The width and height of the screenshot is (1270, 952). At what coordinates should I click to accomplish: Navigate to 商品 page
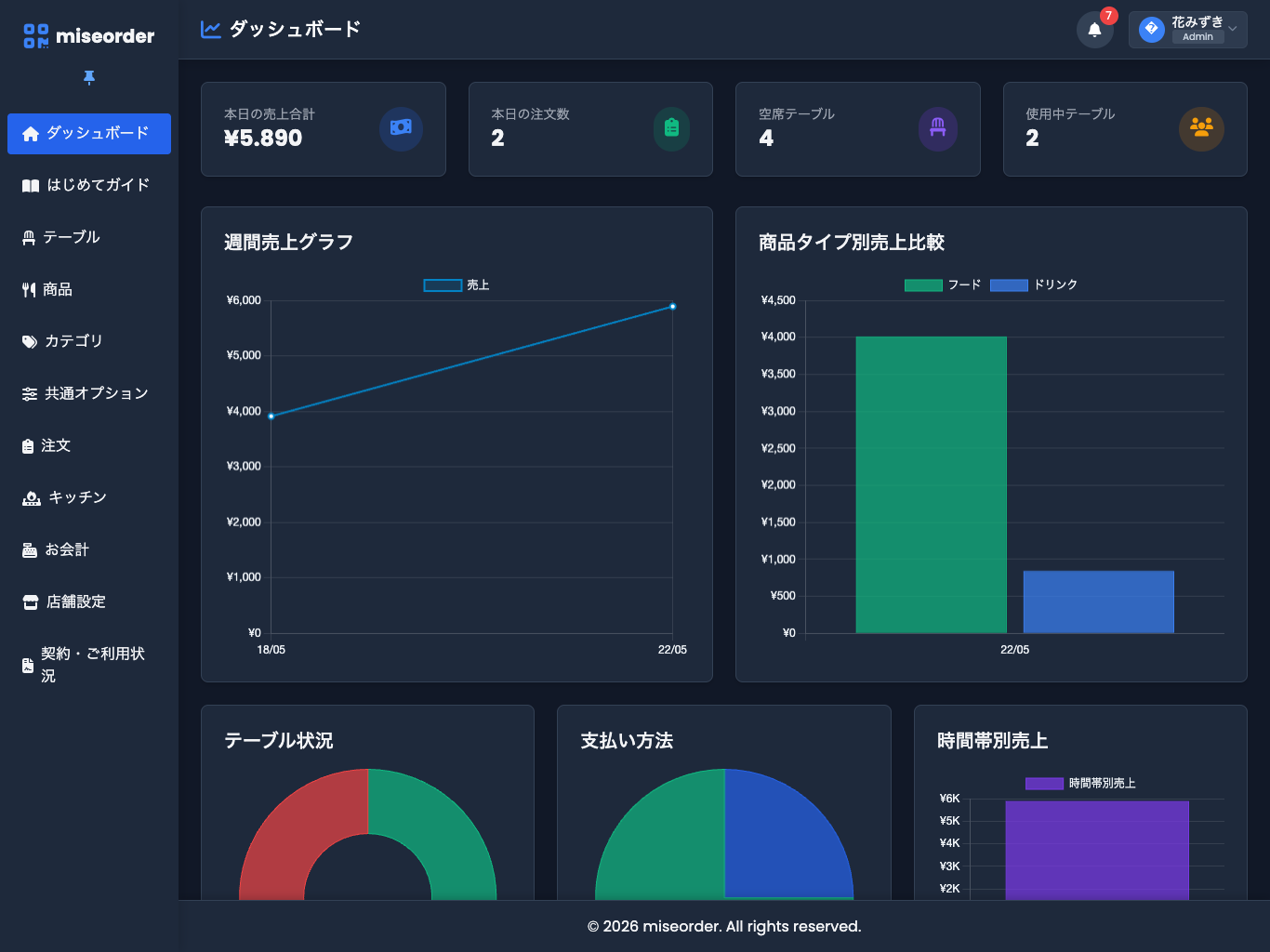[x=89, y=290]
